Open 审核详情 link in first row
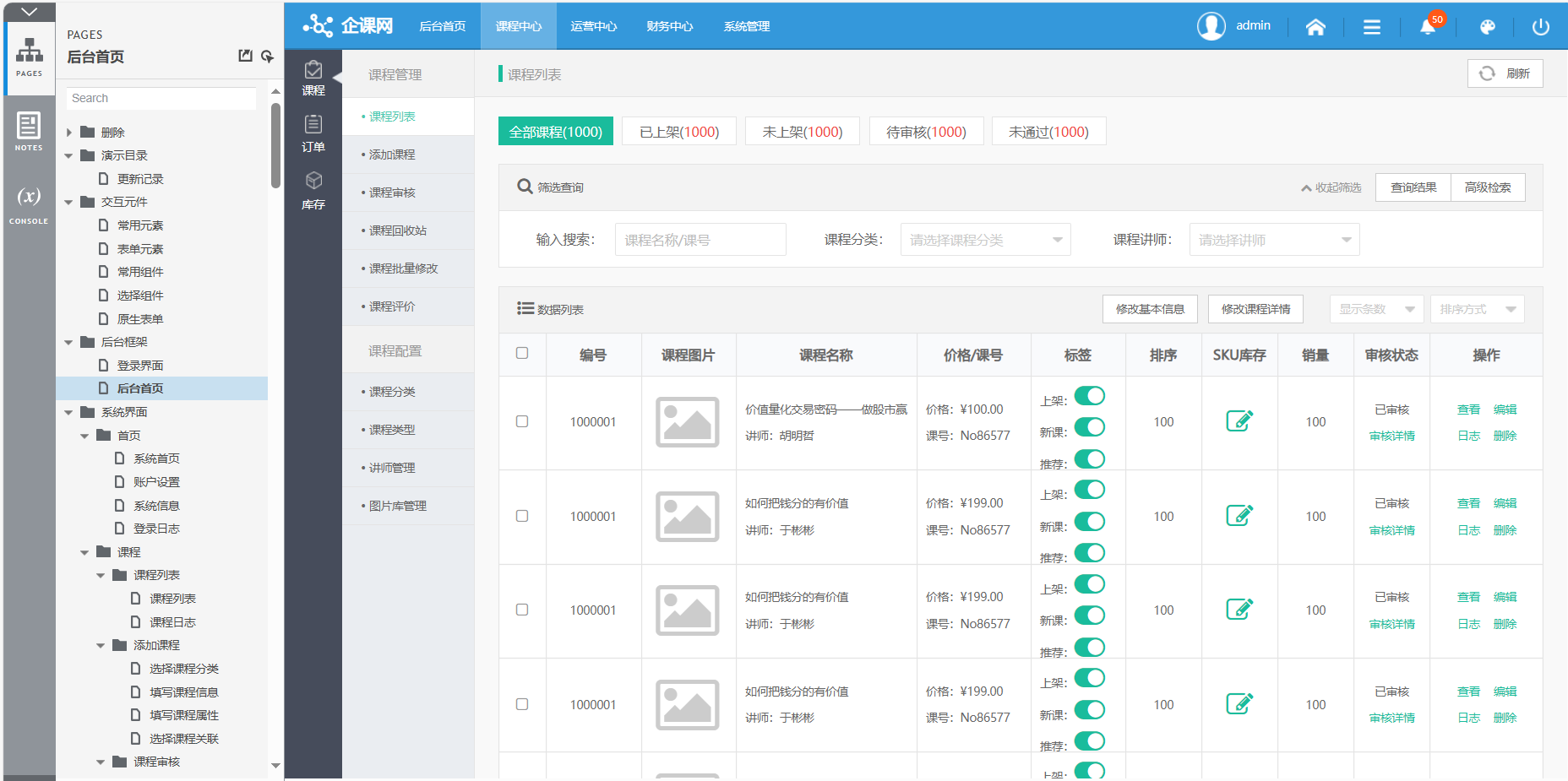 (1391, 436)
